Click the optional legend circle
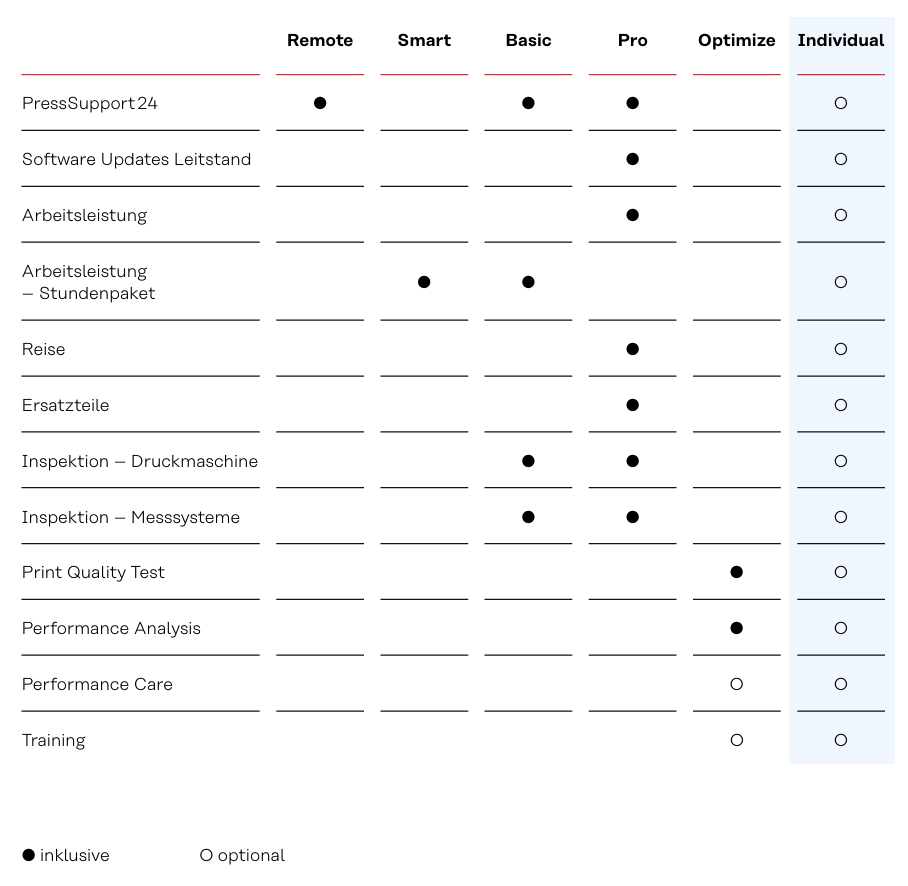Viewport: 908px width, 886px height. [x=206, y=855]
